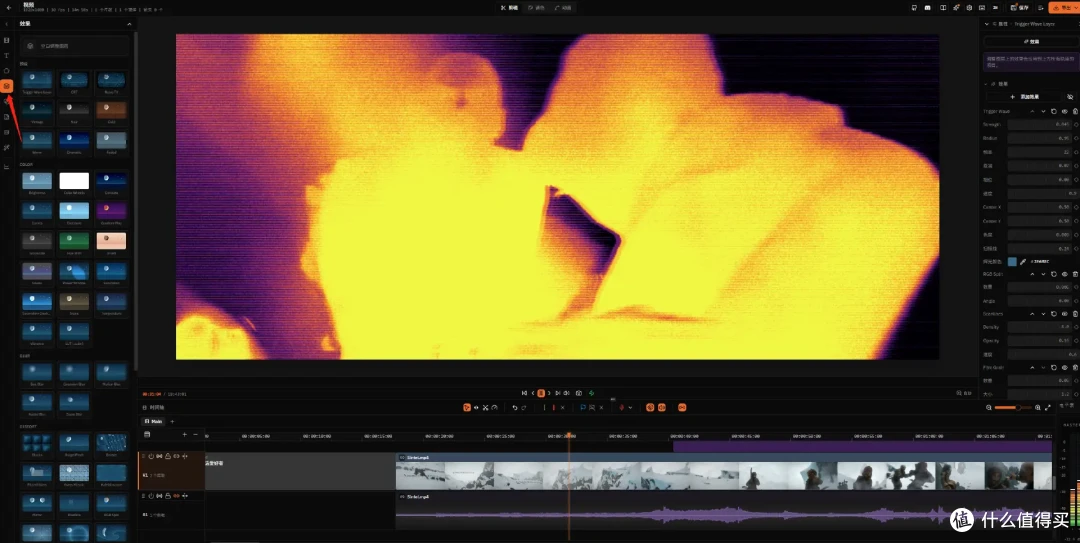Toggle visibility of the Trigger Wave effect
The height and width of the screenshot is (543, 1080).
pyautogui.click(x=1065, y=111)
